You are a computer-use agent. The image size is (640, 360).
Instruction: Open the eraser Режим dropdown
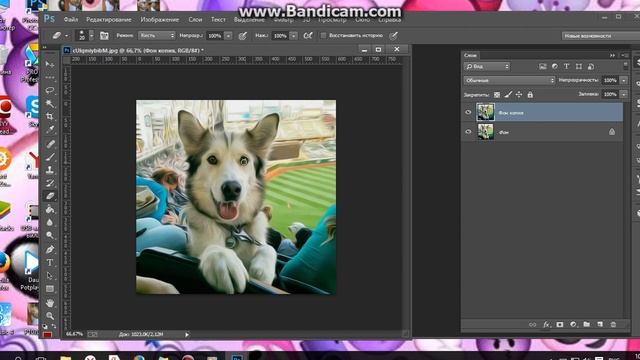tap(156, 36)
